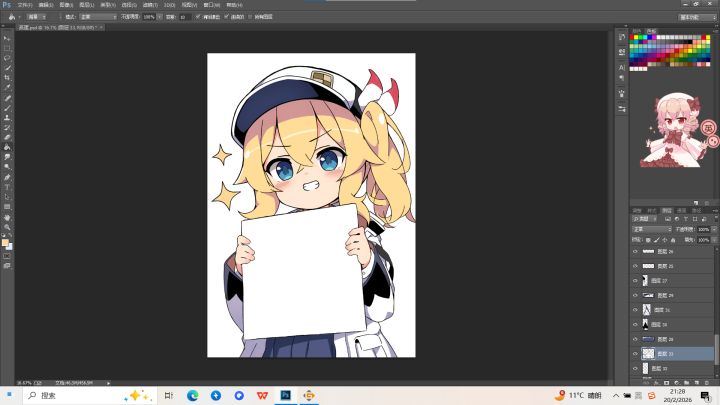This screenshot has width=720, height=405.
Task: Open Microsoft Edge from taskbar
Action: coord(192,395)
